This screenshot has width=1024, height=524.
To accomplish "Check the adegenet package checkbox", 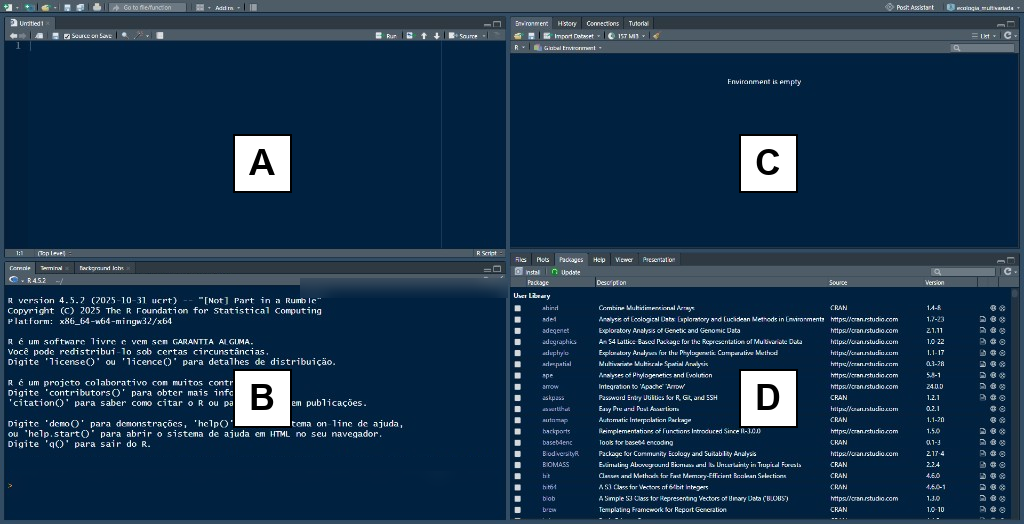I will click(518, 331).
